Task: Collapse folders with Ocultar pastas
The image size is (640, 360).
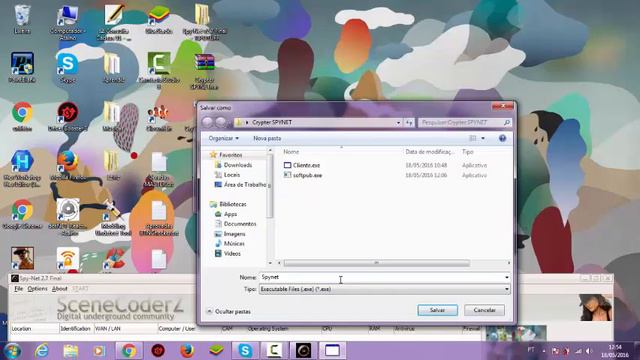Action: pos(229,311)
